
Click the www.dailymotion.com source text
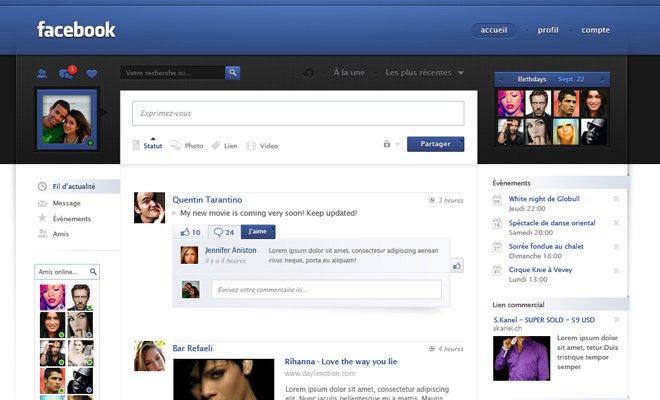tap(319, 373)
